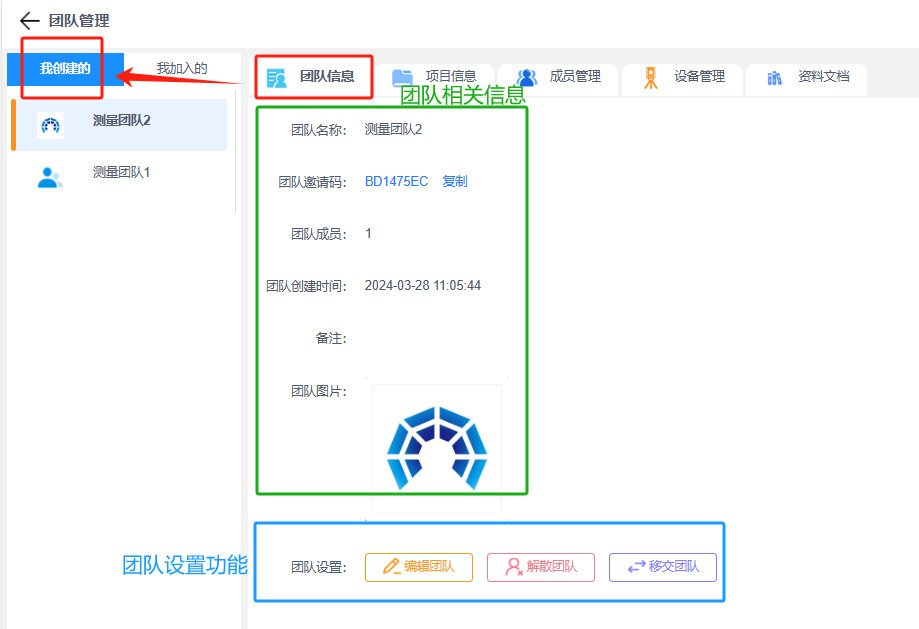Click 复制 to copy the invite code
919x629 pixels.
[x=455, y=182]
